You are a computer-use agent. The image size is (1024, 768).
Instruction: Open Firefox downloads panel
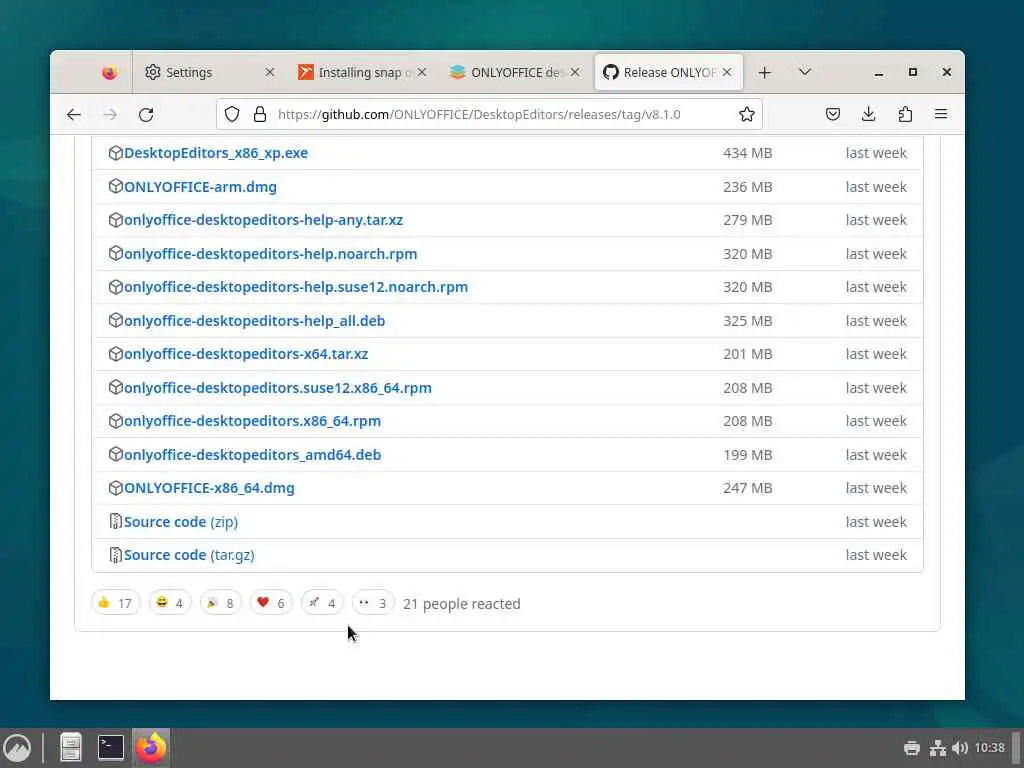point(869,114)
